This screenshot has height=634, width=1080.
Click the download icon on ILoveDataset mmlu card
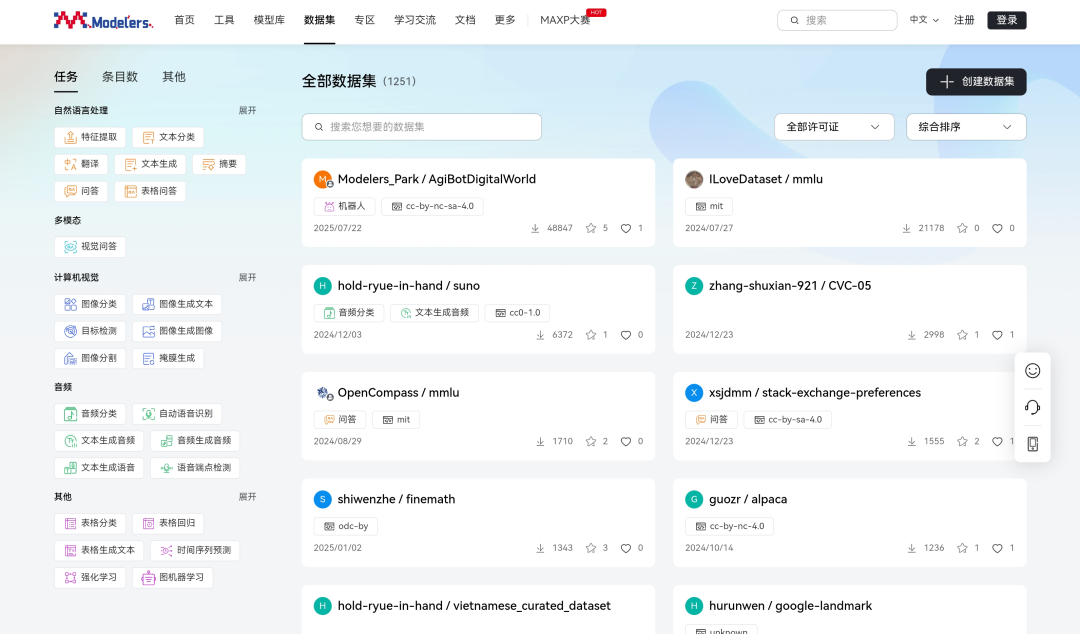(906, 228)
